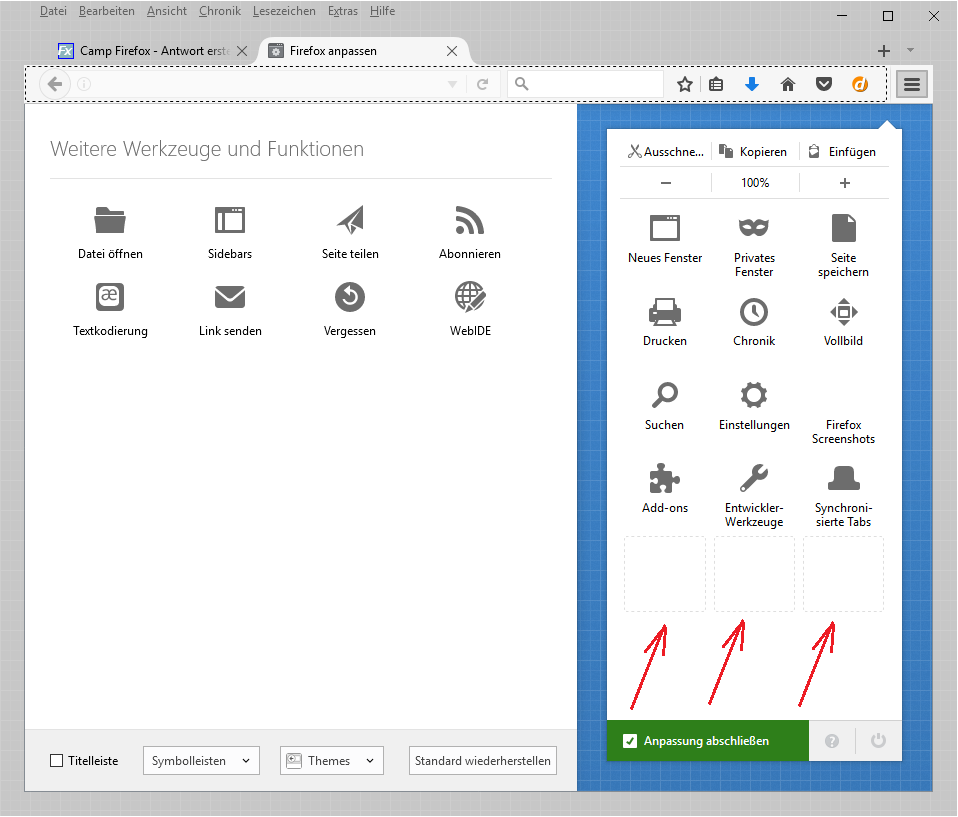Click the Seite speichern icon

[x=844, y=228]
